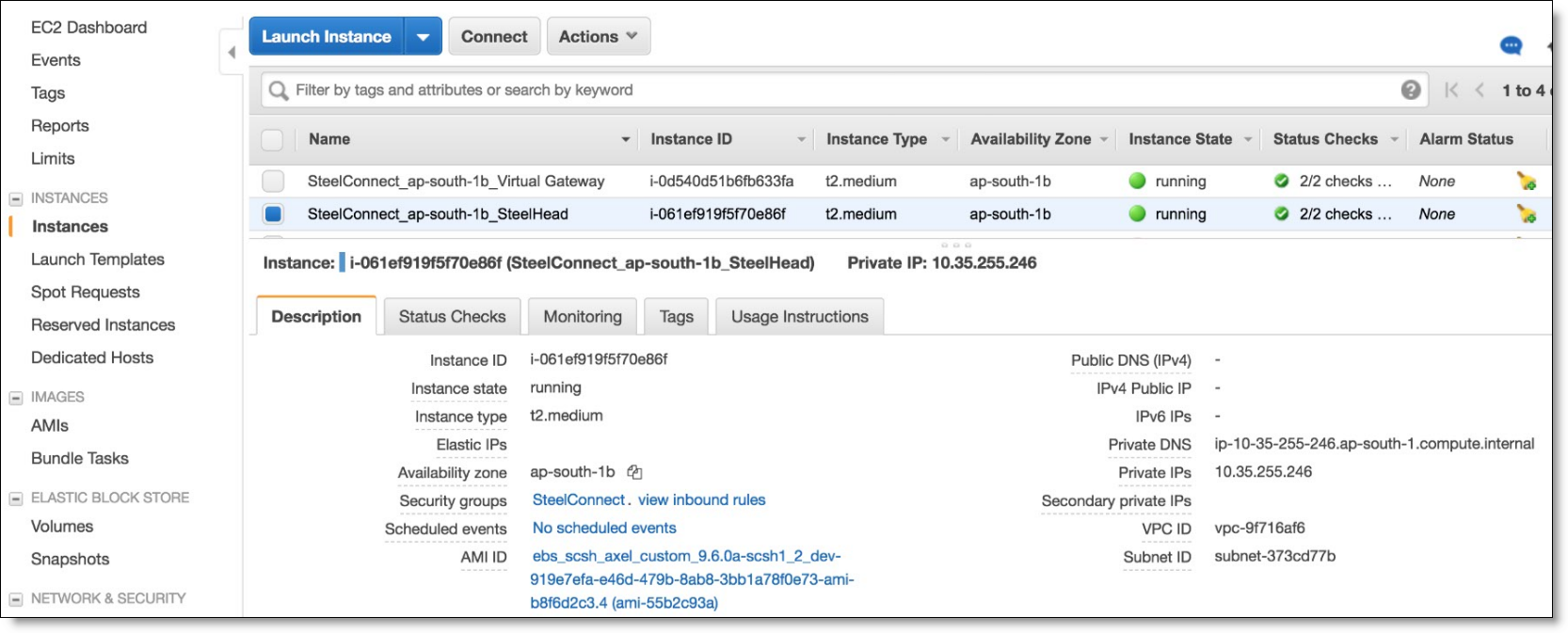Open Status Checks column dropdown
This screenshot has width=1568, height=633.
point(1395,139)
